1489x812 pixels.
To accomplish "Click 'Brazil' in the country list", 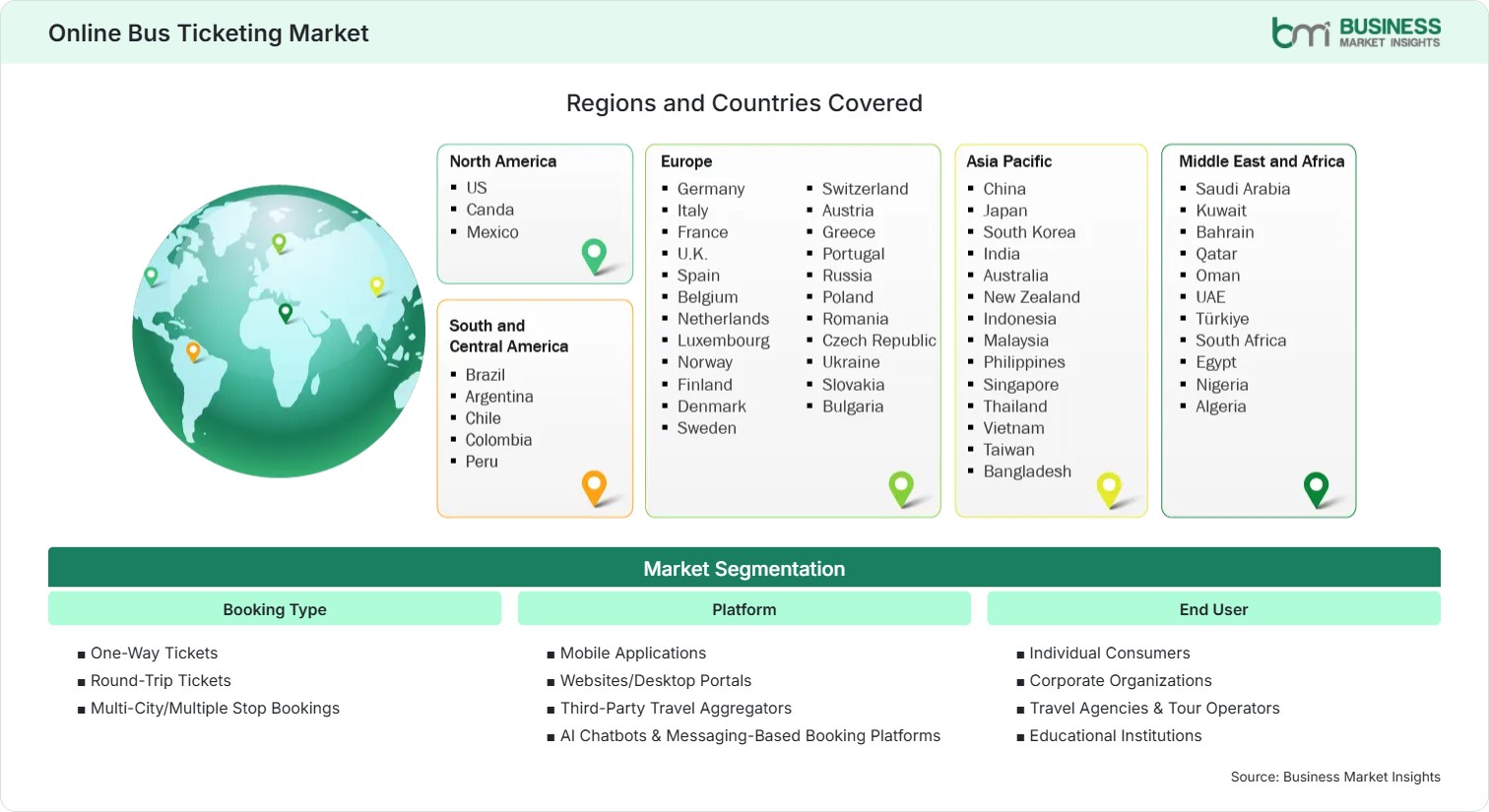I will click(x=486, y=375).
